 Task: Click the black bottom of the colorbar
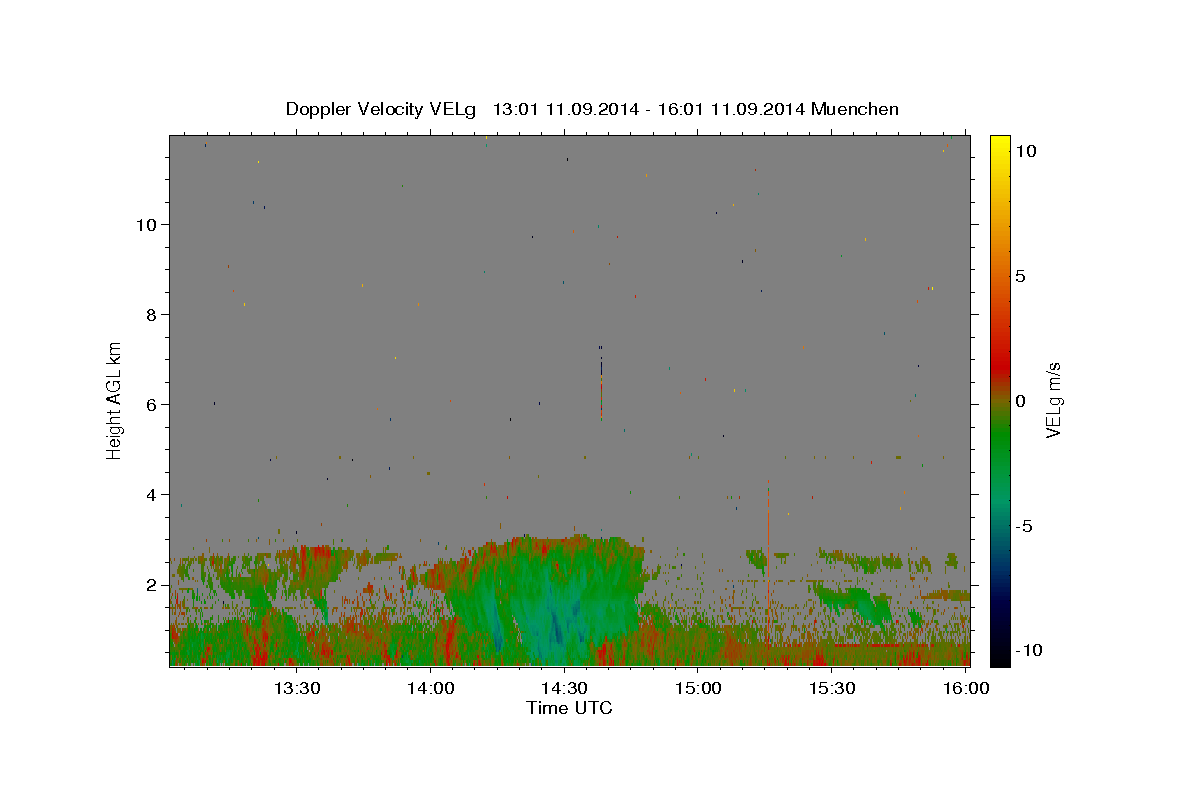point(1000,654)
